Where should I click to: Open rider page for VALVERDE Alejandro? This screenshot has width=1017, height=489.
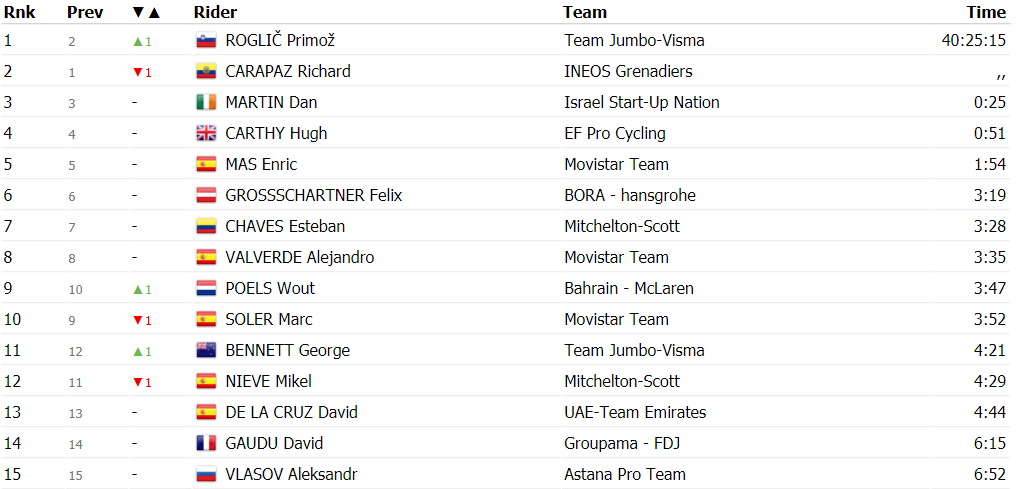[x=300, y=257]
